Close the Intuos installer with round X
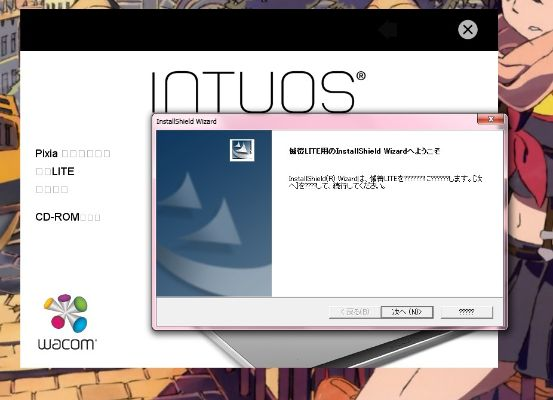Viewport: 553px width, 400px height. pos(468,30)
